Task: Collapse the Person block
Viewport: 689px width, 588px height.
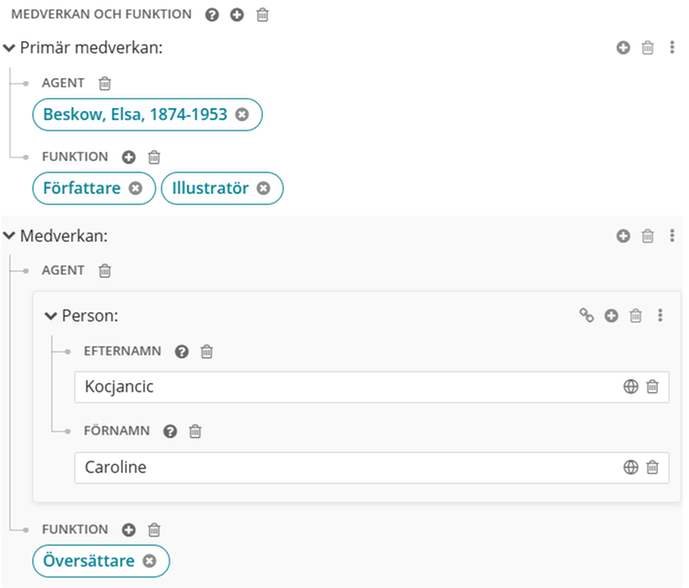Action: tap(51, 316)
